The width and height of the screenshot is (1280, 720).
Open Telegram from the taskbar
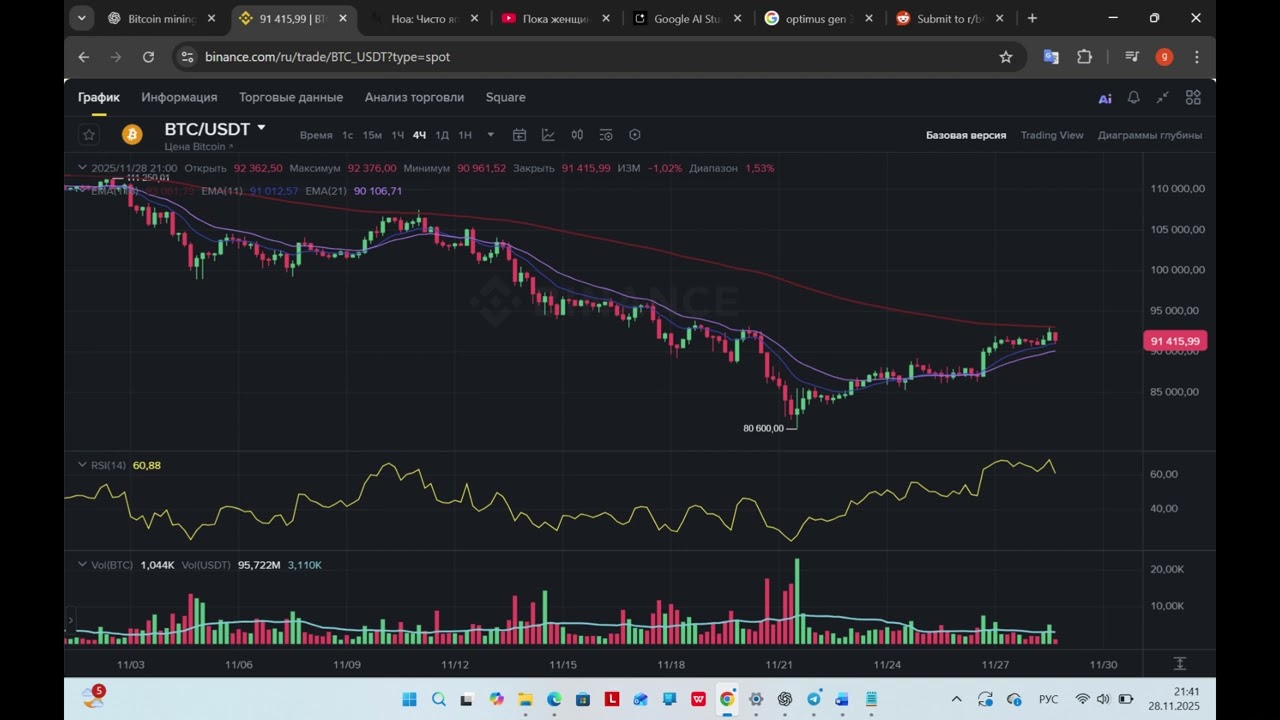pyautogui.click(x=814, y=699)
